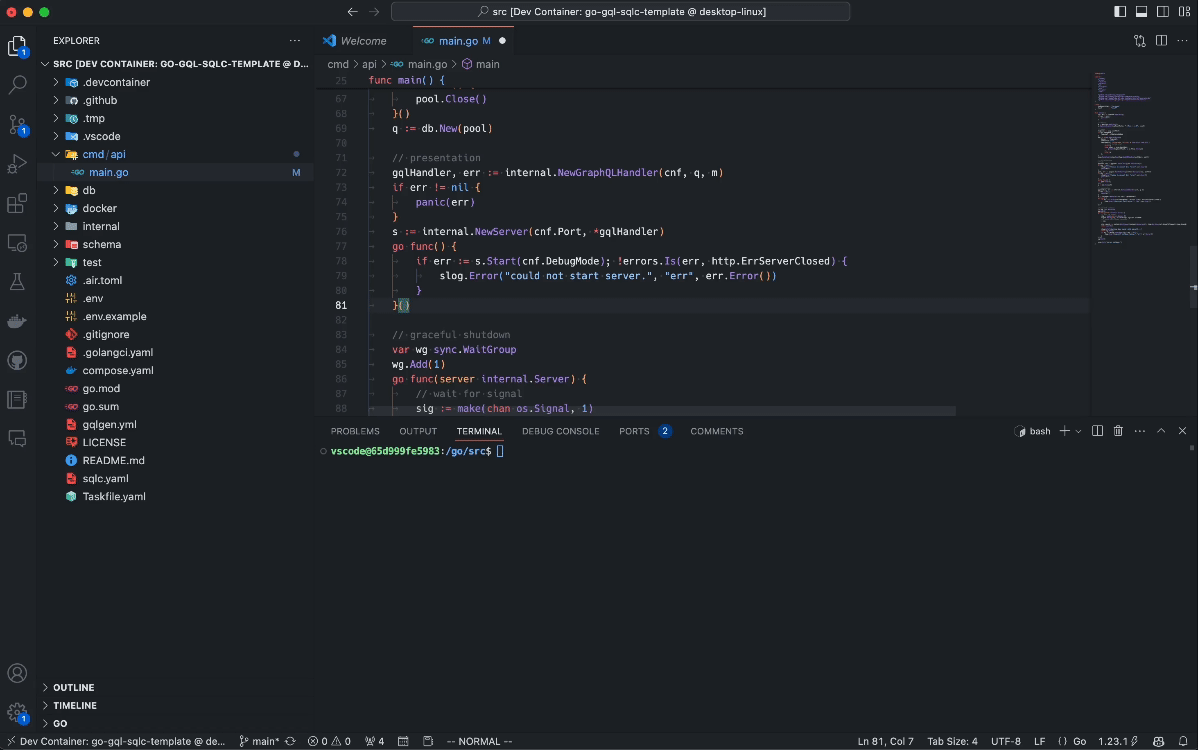Open the GitHub view in activity bar
The height and width of the screenshot is (750, 1198).
pyautogui.click(x=17, y=360)
